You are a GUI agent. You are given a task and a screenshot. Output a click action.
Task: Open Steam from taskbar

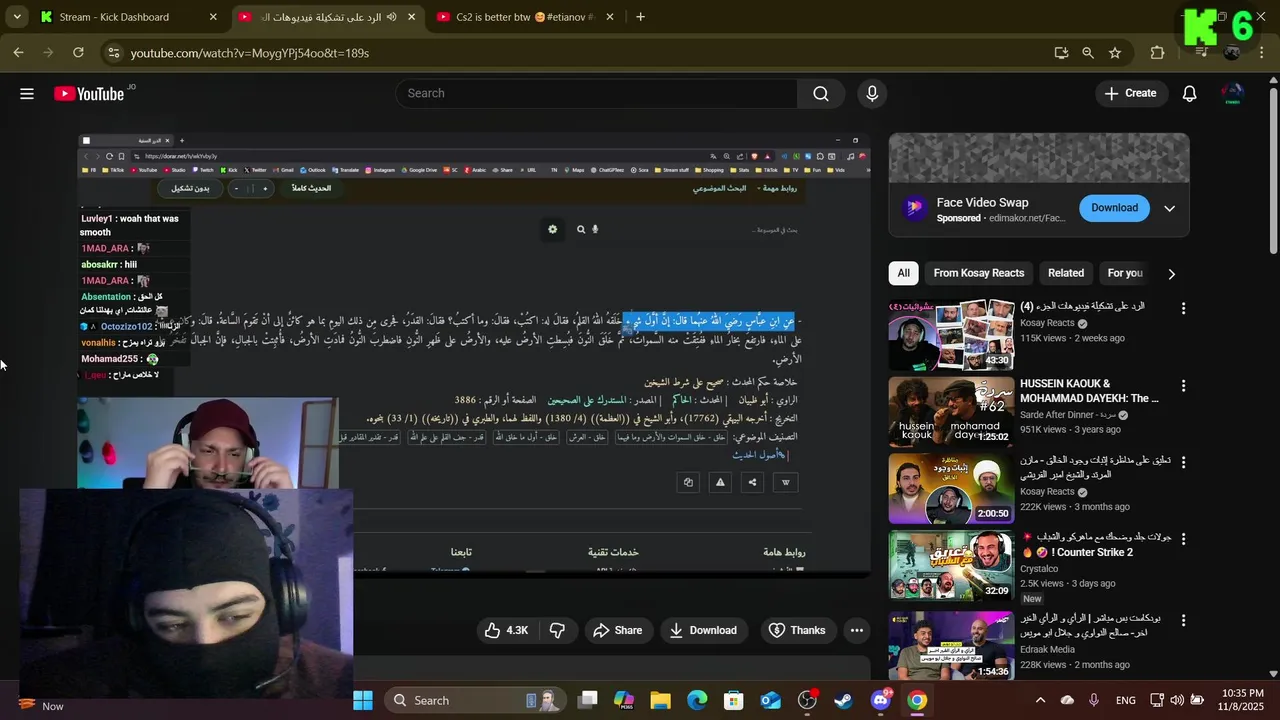(844, 700)
